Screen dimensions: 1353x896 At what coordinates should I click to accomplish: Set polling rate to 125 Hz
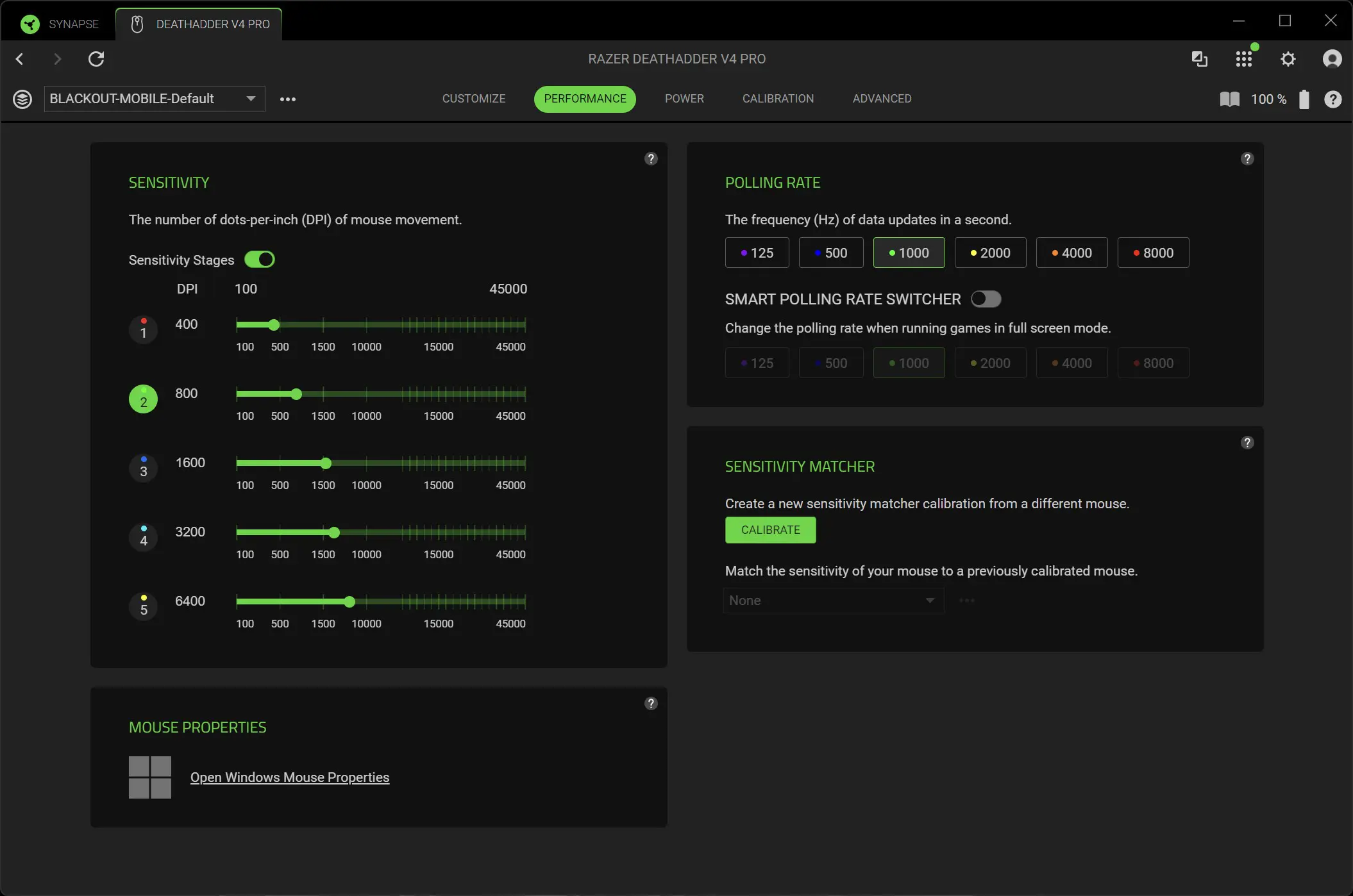[x=757, y=253]
